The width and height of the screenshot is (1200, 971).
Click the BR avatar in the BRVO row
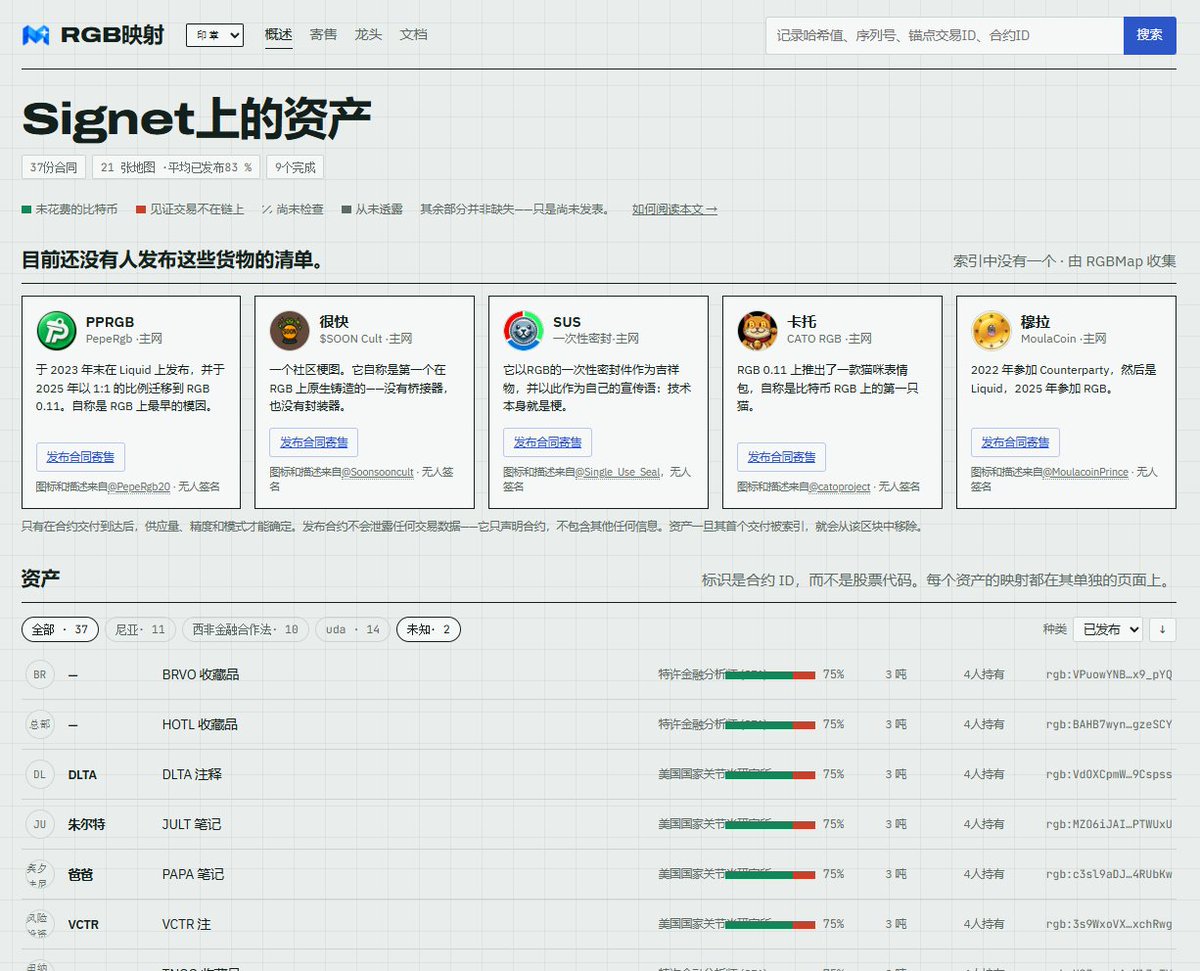(x=40, y=674)
